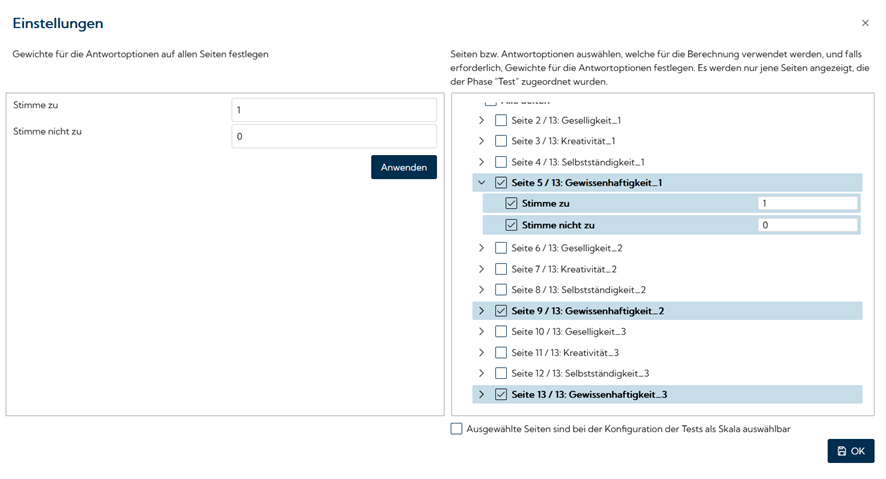This screenshot has width=886, height=479.
Task: Uncheck 'Stimme zu' under Seite 5
Action: click(x=511, y=203)
